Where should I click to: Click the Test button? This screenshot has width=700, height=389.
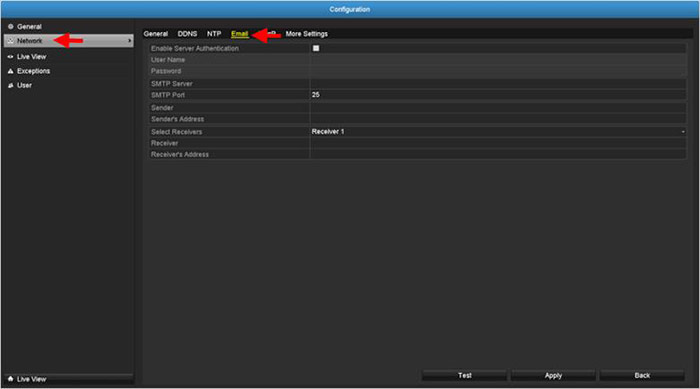tap(464, 376)
